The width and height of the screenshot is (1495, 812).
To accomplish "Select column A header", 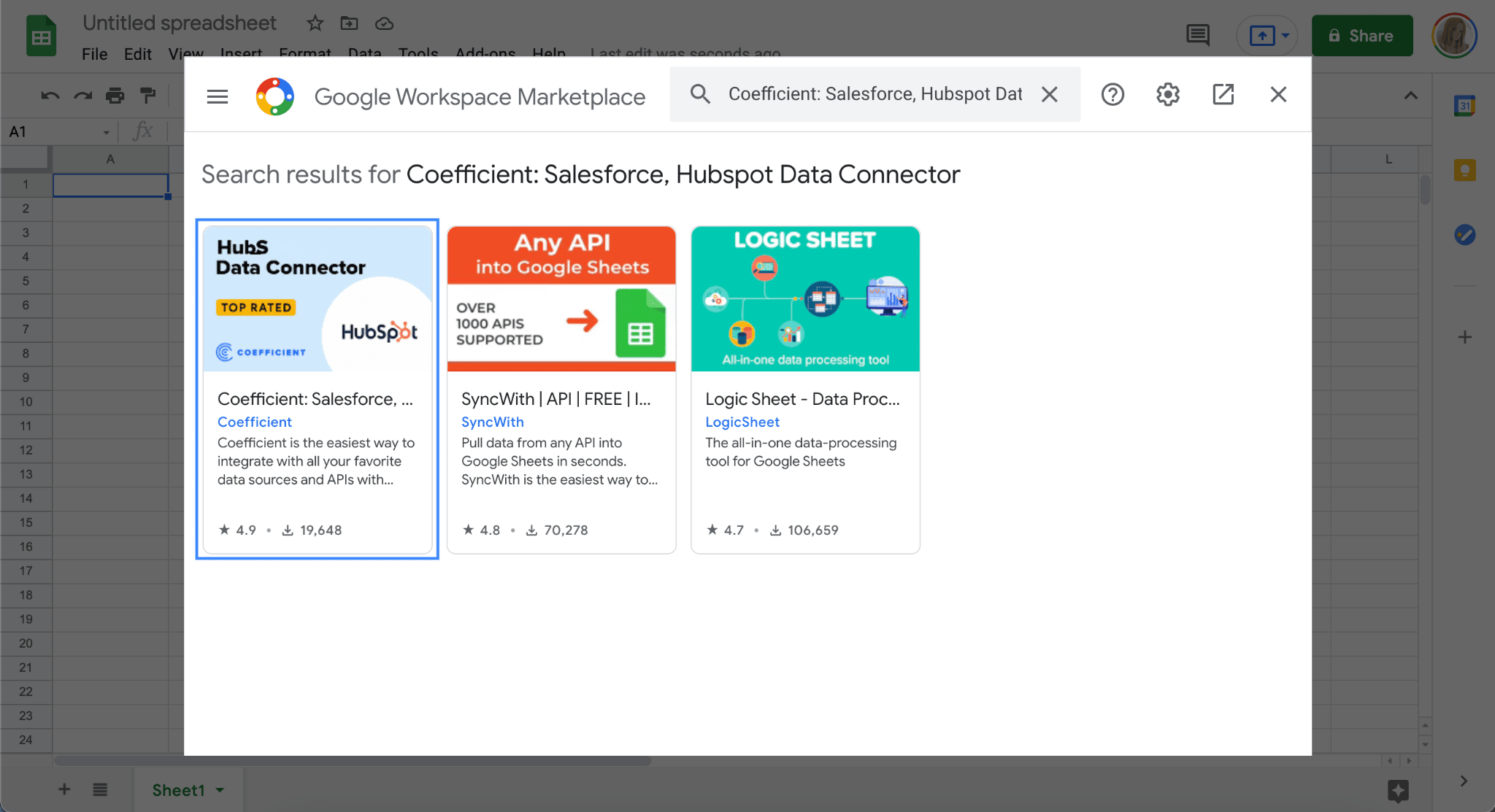I will (110, 159).
